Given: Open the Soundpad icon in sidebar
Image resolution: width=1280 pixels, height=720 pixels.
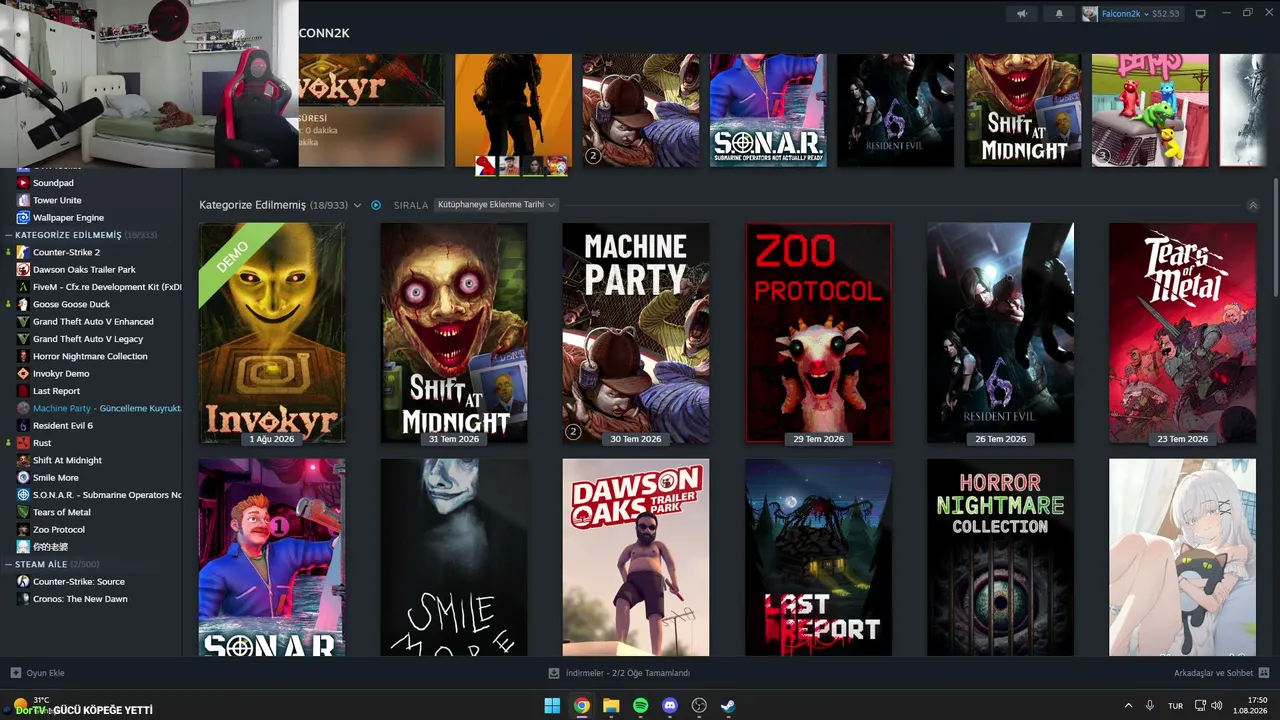Looking at the screenshot, I should [x=23, y=183].
